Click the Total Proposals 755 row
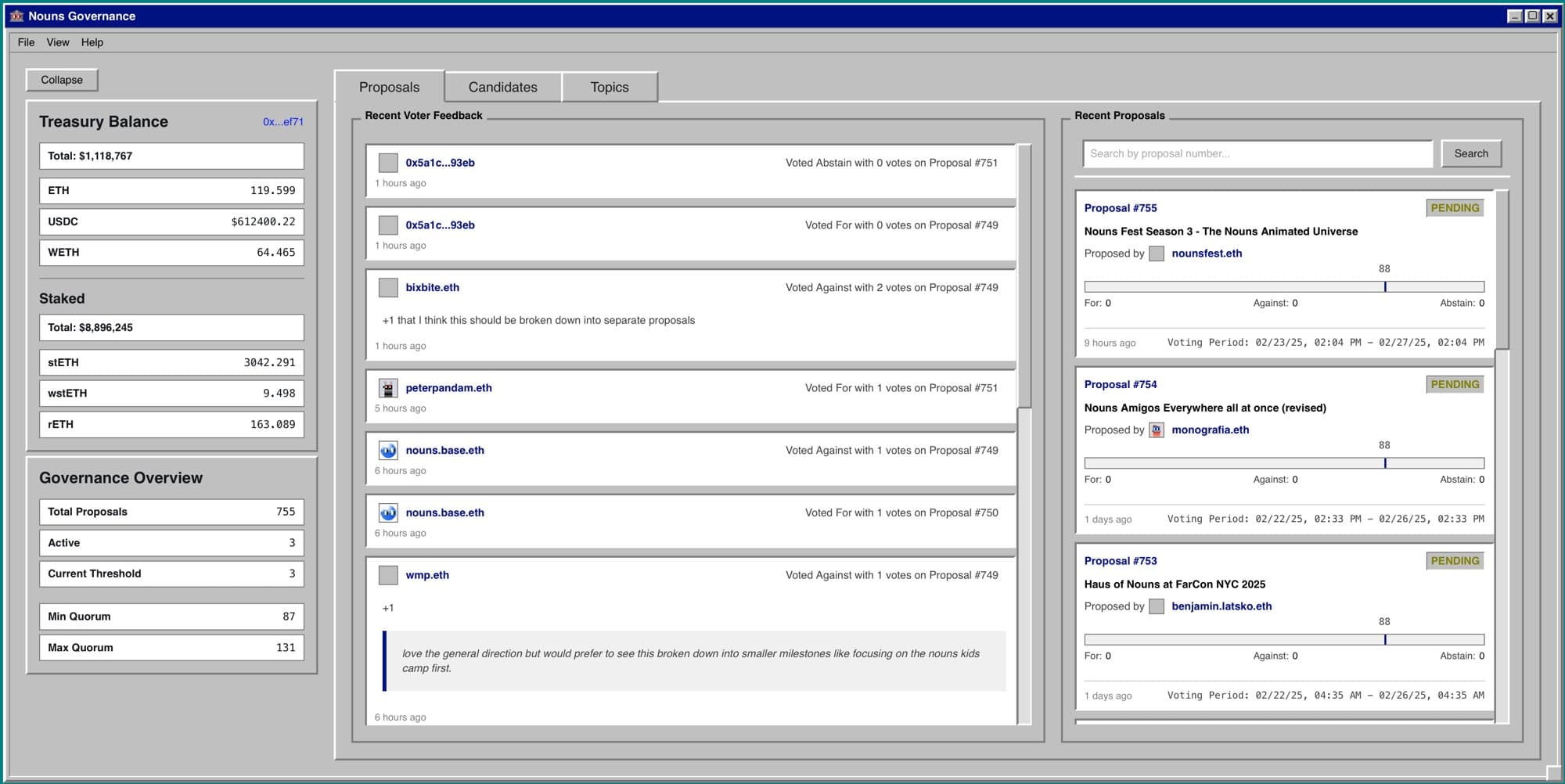1565x784 pixels. tap(171, 512)
